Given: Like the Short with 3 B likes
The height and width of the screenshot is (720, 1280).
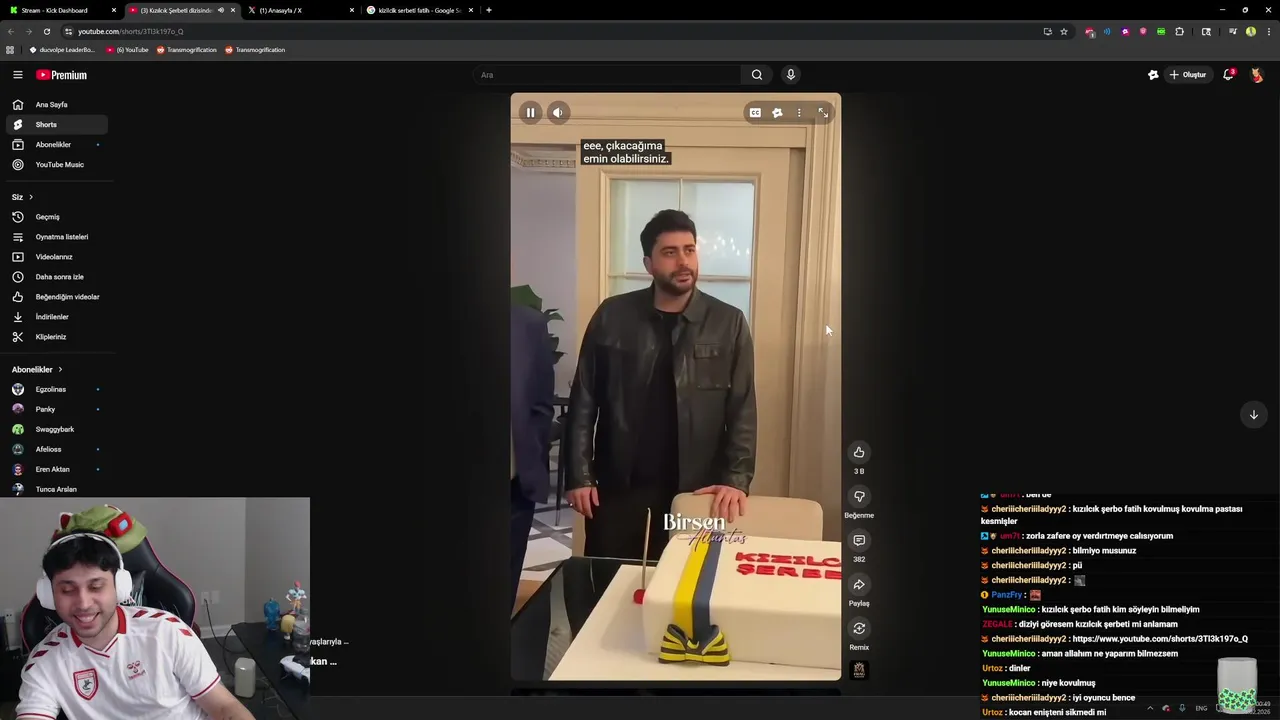Looking at the screenshot, I should click(x=859, y=452).
